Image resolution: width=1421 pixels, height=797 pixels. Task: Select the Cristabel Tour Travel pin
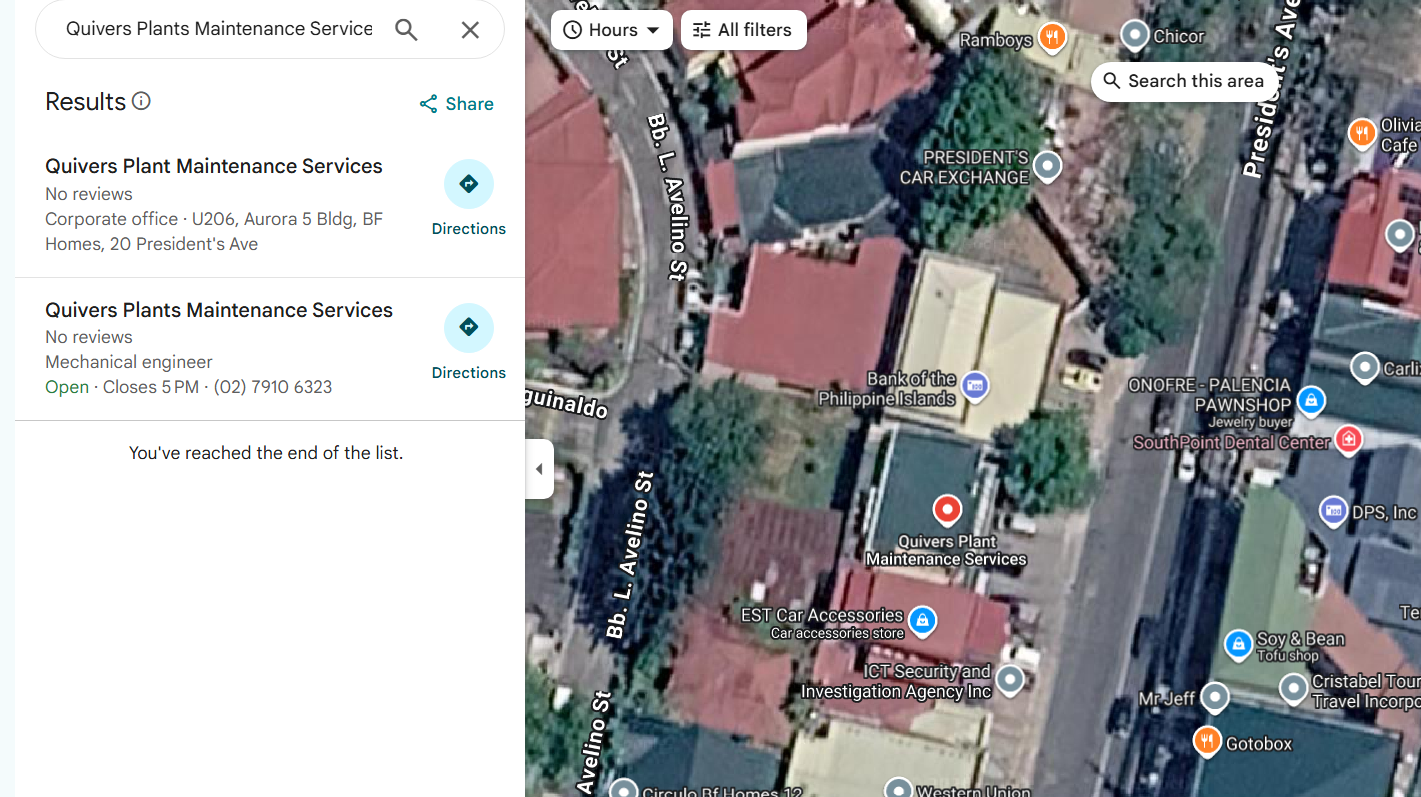coord(1294,688)
